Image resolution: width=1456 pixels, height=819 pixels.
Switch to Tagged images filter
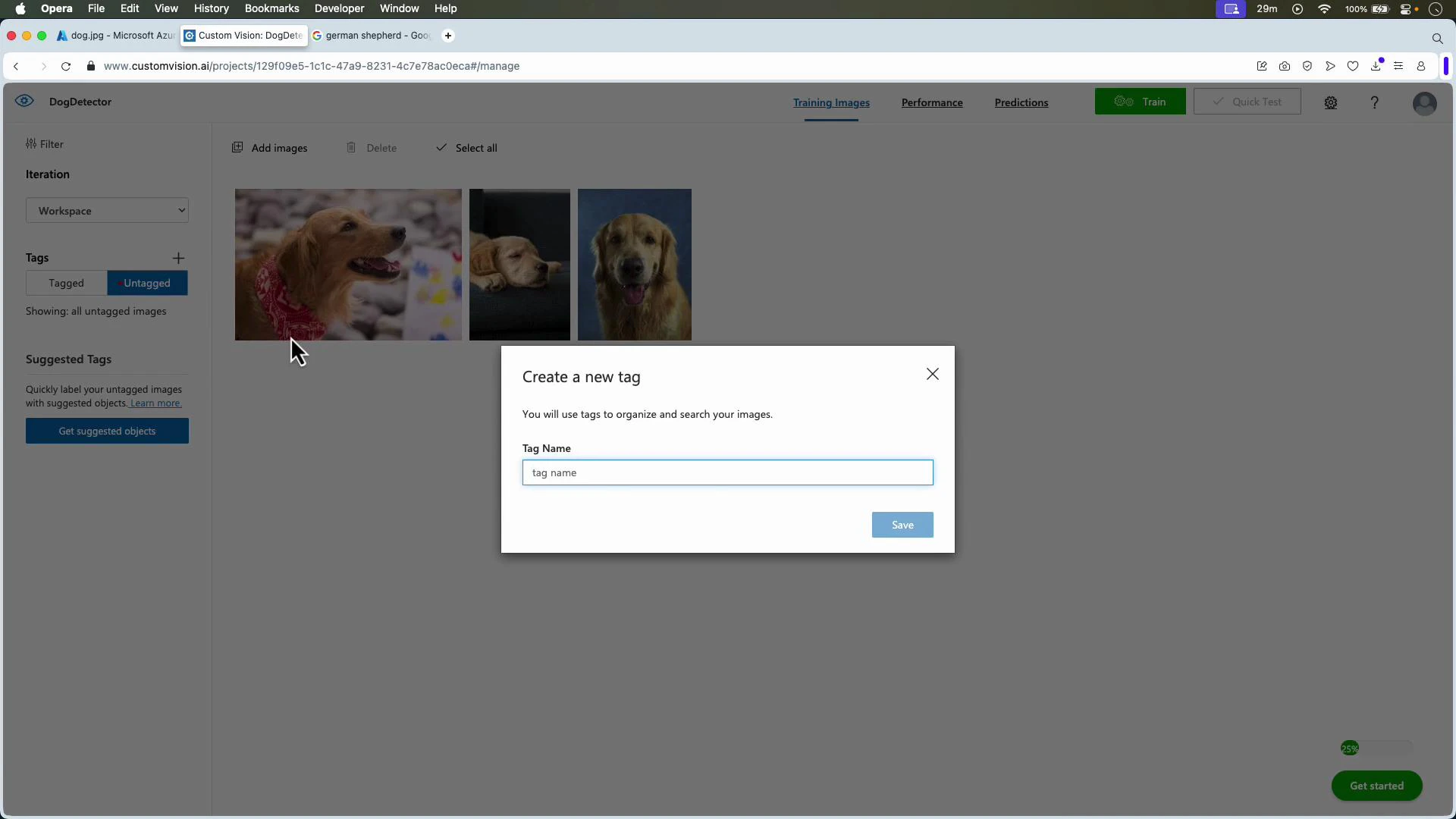click(x=67, y=283)
